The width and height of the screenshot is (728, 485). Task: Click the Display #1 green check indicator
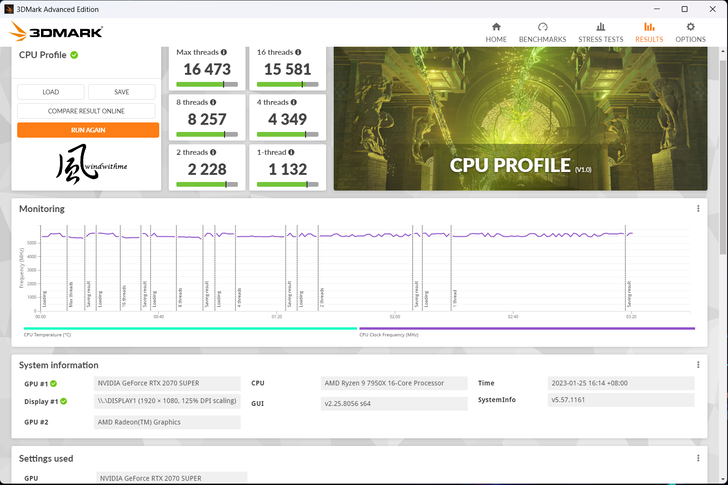(x=63, y=401)
